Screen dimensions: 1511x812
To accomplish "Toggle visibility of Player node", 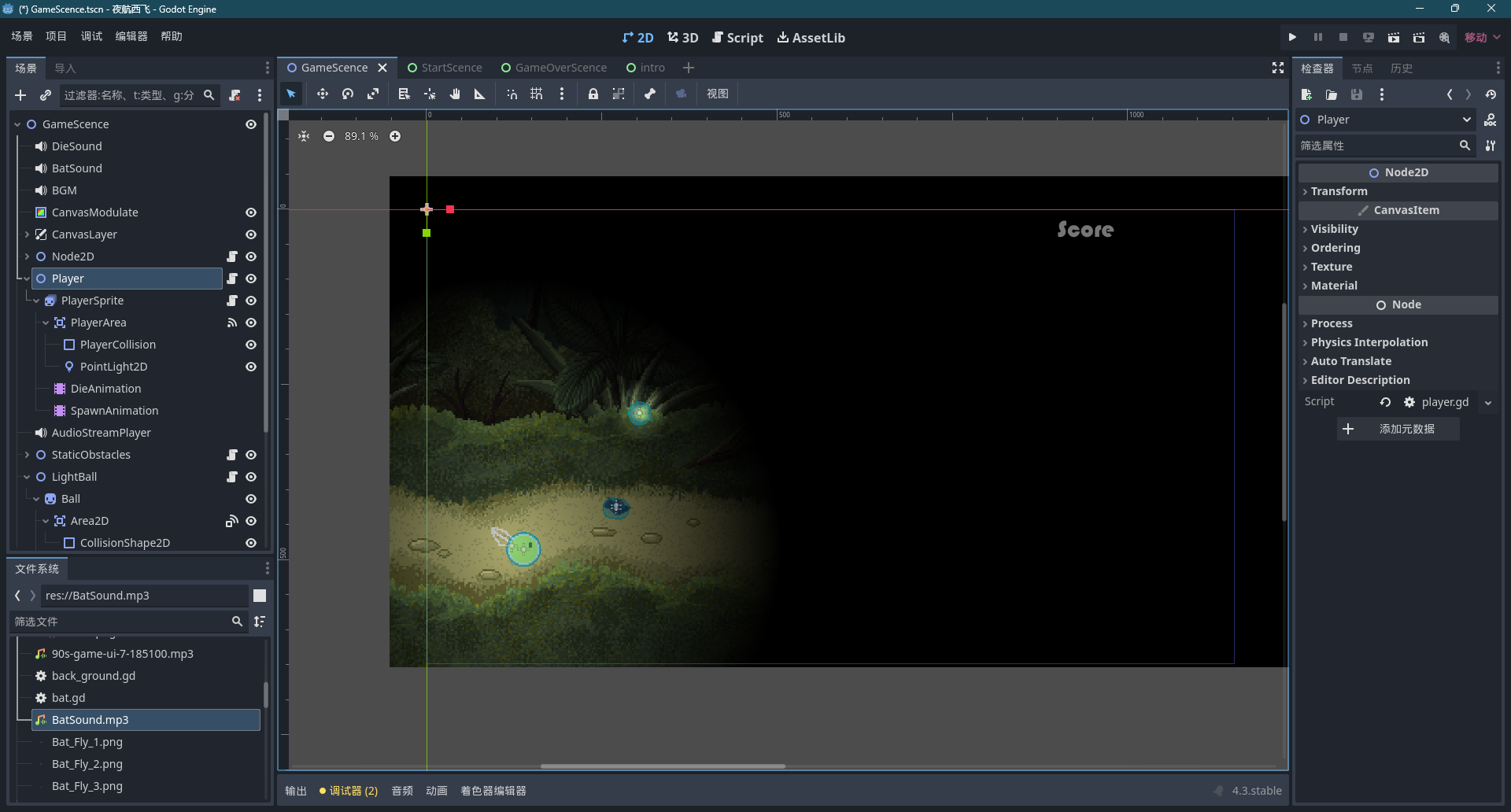I will pos(251,279).
